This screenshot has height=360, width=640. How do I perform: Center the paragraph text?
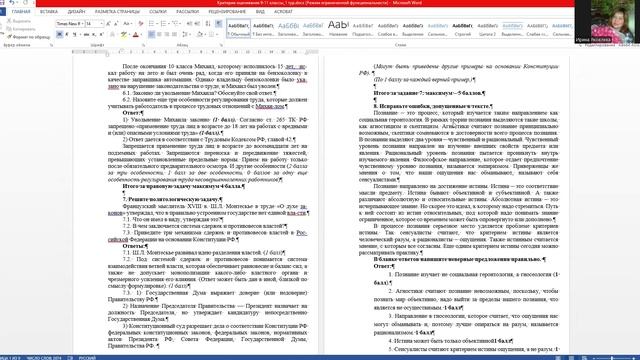[159, 34]
